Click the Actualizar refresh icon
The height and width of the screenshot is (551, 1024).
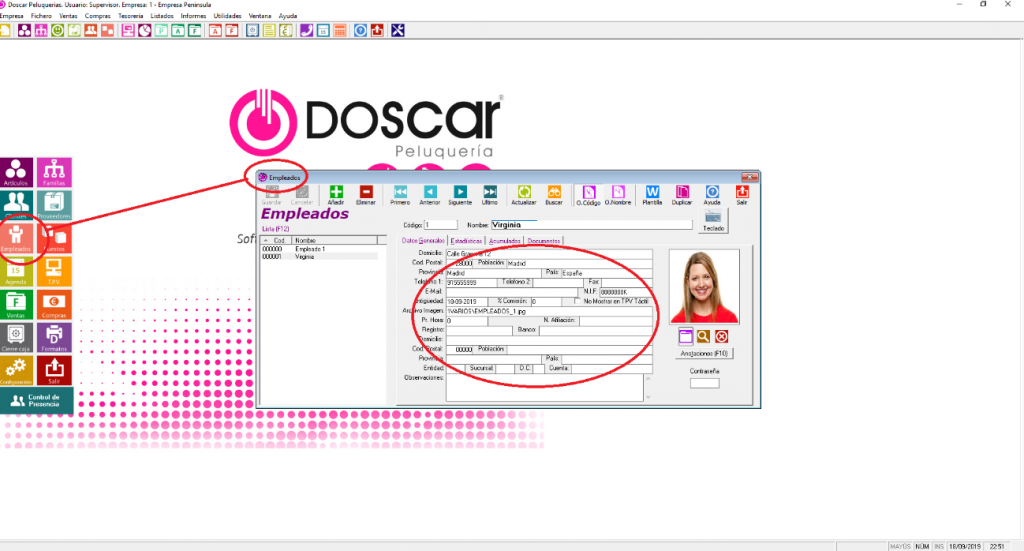524,195
